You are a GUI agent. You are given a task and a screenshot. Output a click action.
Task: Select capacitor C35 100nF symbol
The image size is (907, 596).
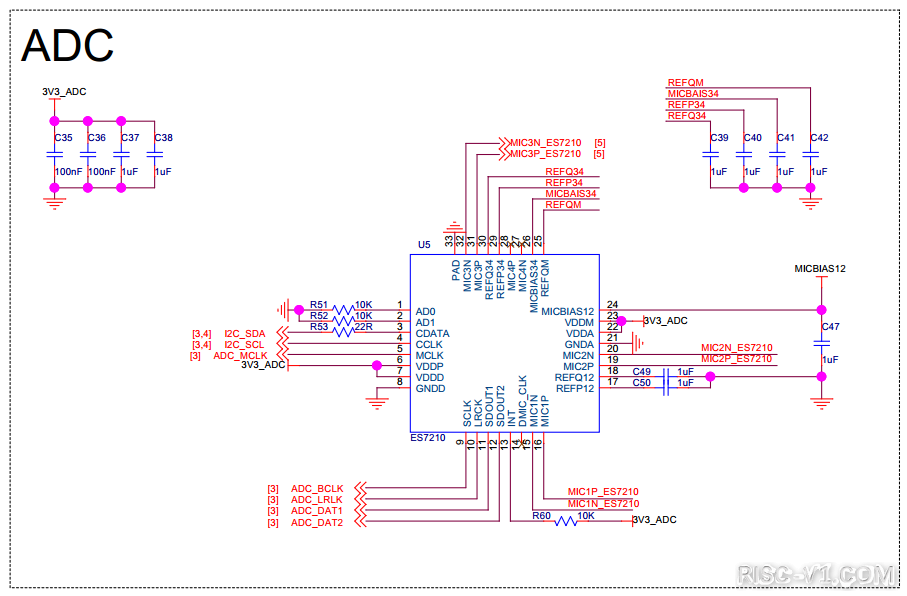[55, 154]
